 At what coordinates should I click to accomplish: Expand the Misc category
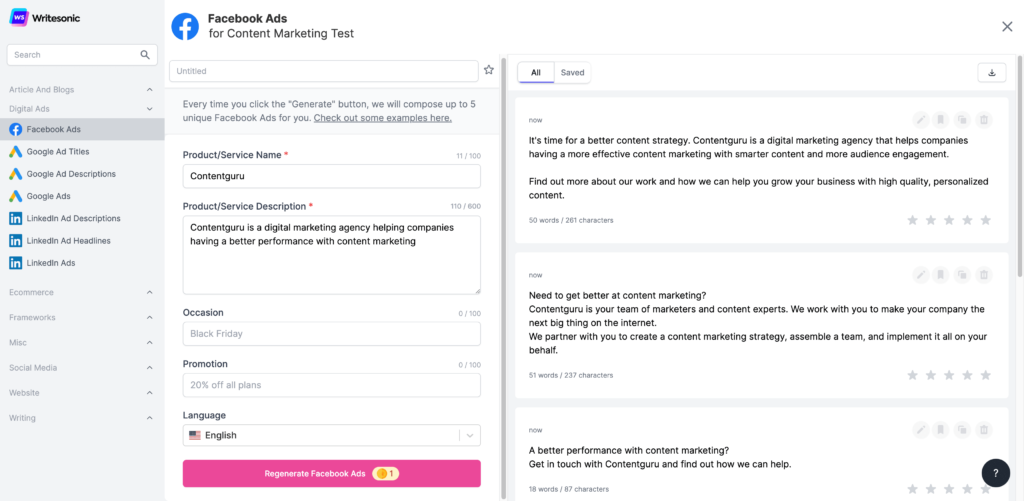coord(150,343)
